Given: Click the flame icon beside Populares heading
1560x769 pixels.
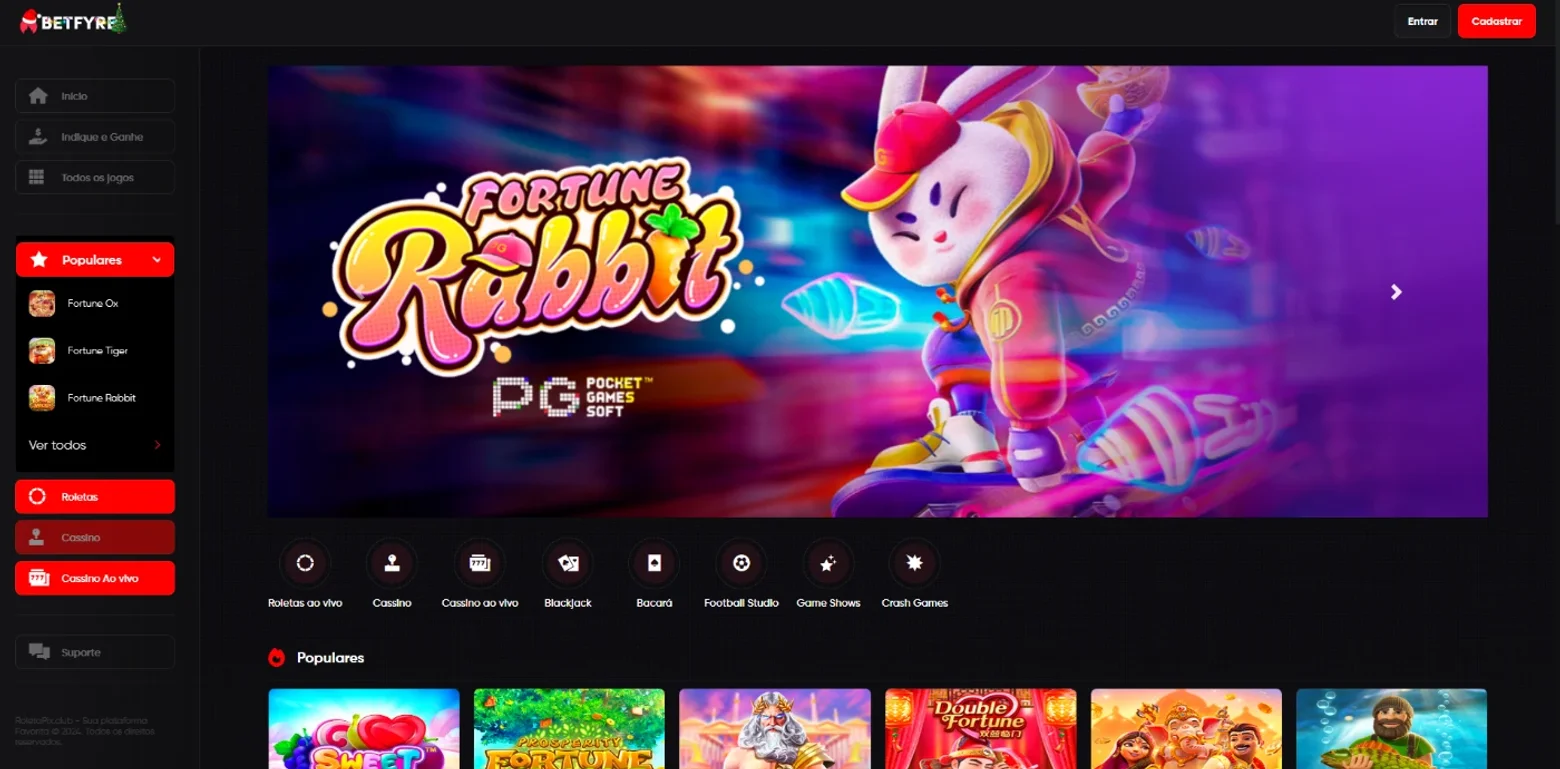Looking at the screenshot, I should click(x=277, y=657).
